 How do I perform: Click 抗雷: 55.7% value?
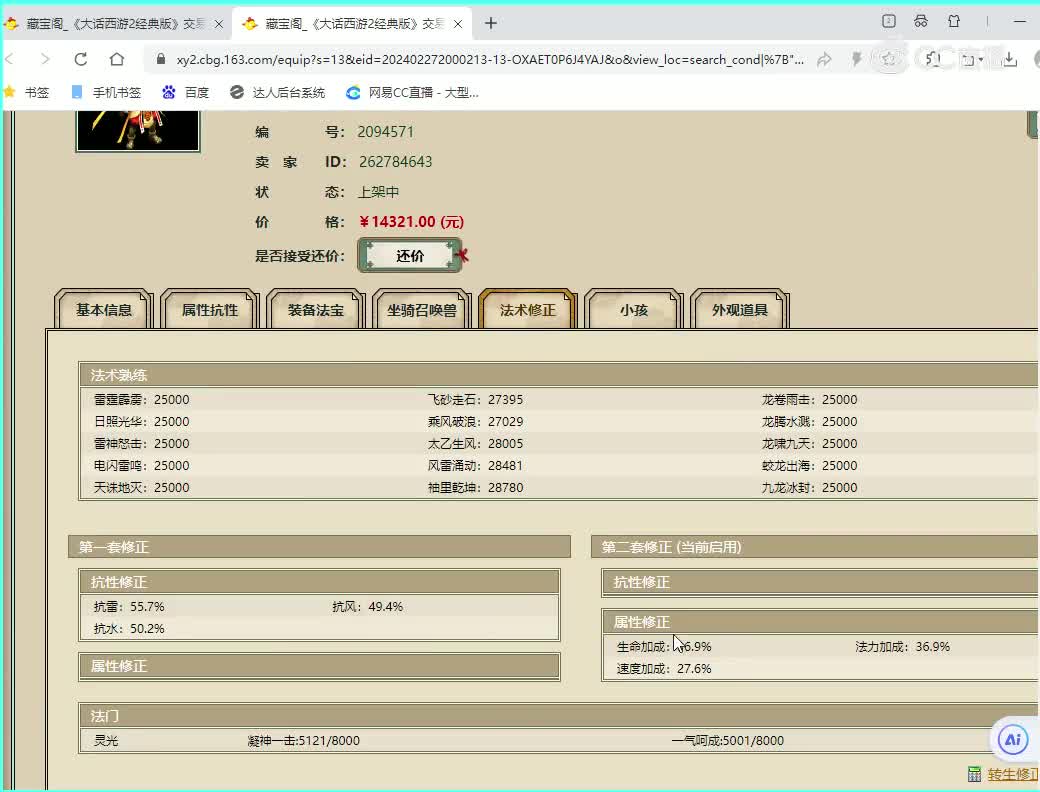click(129, 606)
